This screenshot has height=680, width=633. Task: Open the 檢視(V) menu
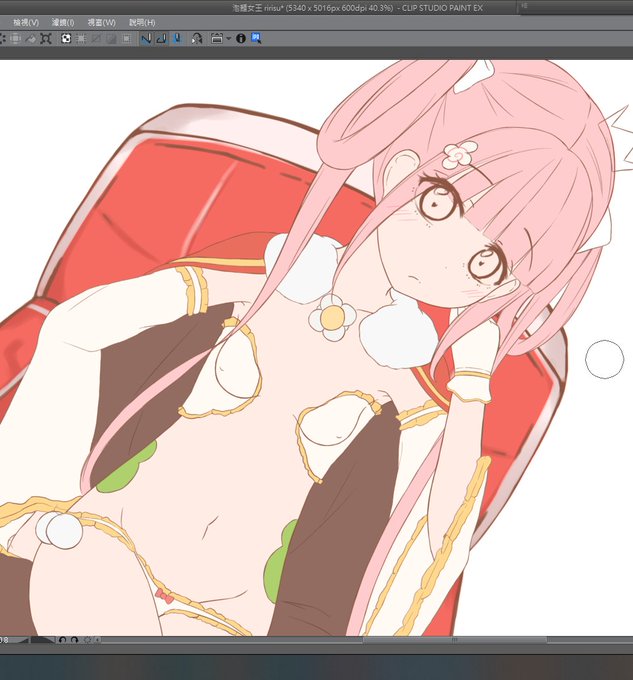click(26, 22)
